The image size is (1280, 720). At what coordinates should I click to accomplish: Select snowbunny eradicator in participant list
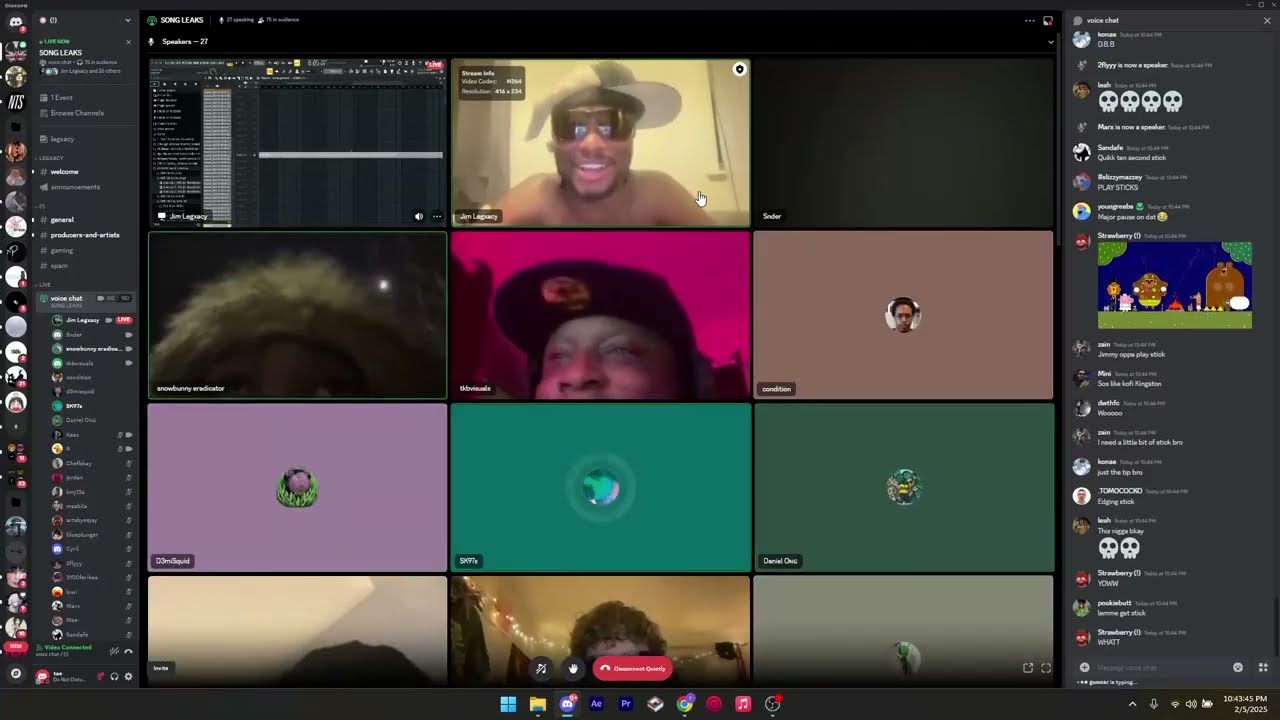tap(93, 349)
